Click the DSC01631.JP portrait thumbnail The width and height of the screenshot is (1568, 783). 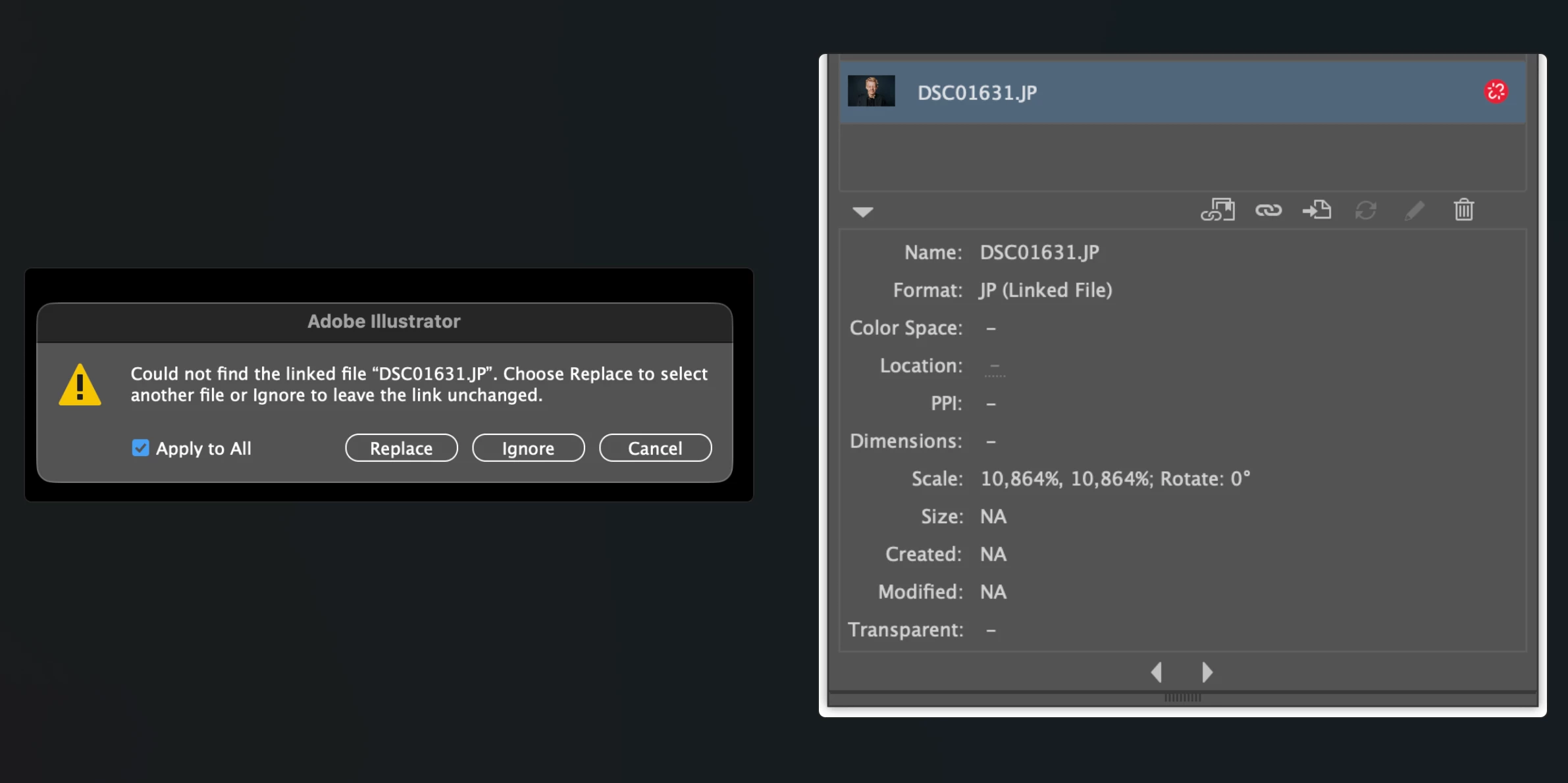pos(871,91)
